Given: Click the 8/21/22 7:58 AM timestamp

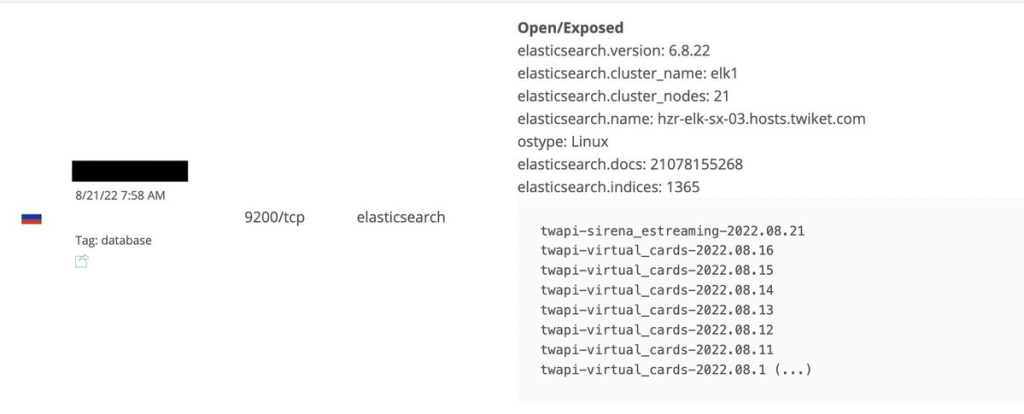Looking at the screenshot, I should coord(120,195).
